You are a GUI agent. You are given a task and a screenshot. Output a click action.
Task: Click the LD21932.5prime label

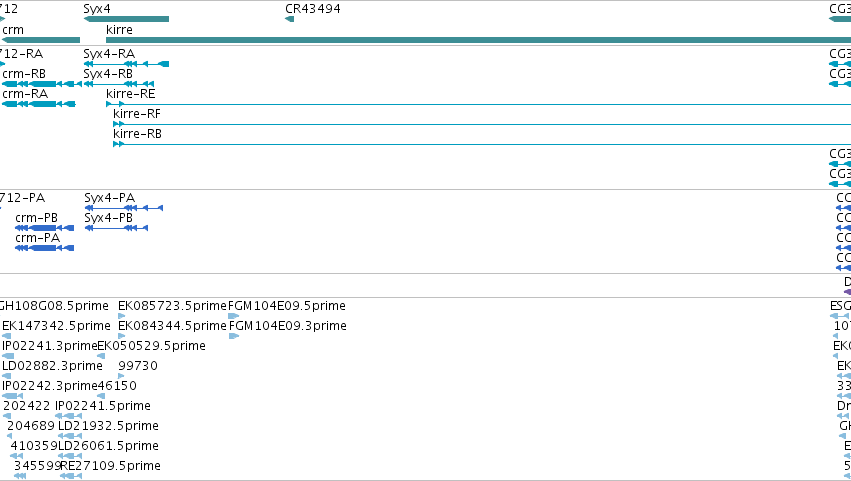(x=108, y=426)
